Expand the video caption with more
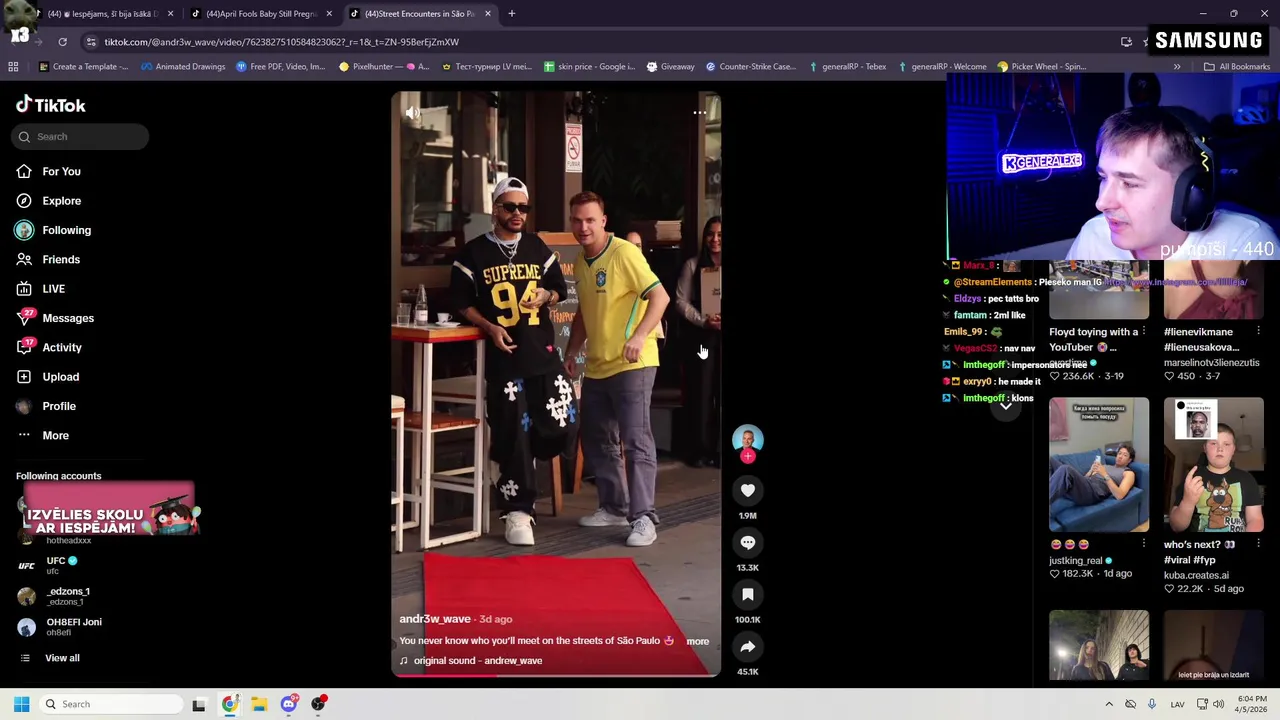The image size is (1280, 720). [697, 642]
